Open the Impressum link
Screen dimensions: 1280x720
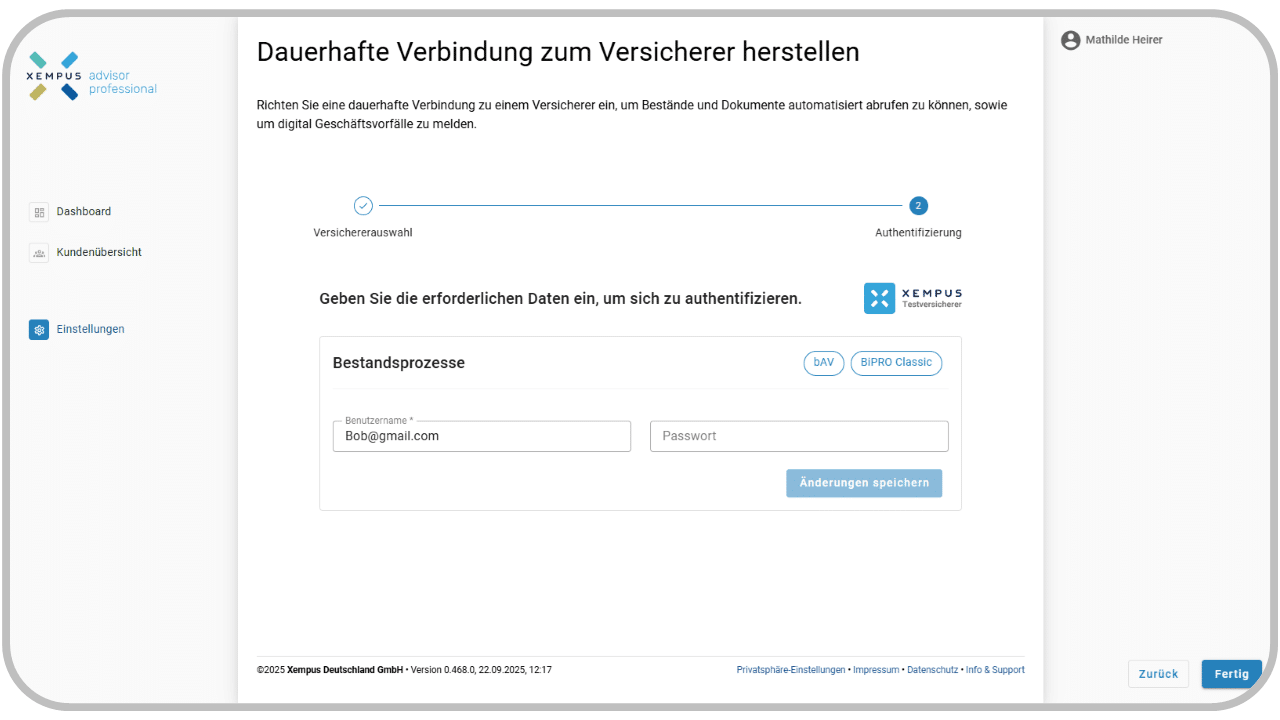click(x=876, y=670)
